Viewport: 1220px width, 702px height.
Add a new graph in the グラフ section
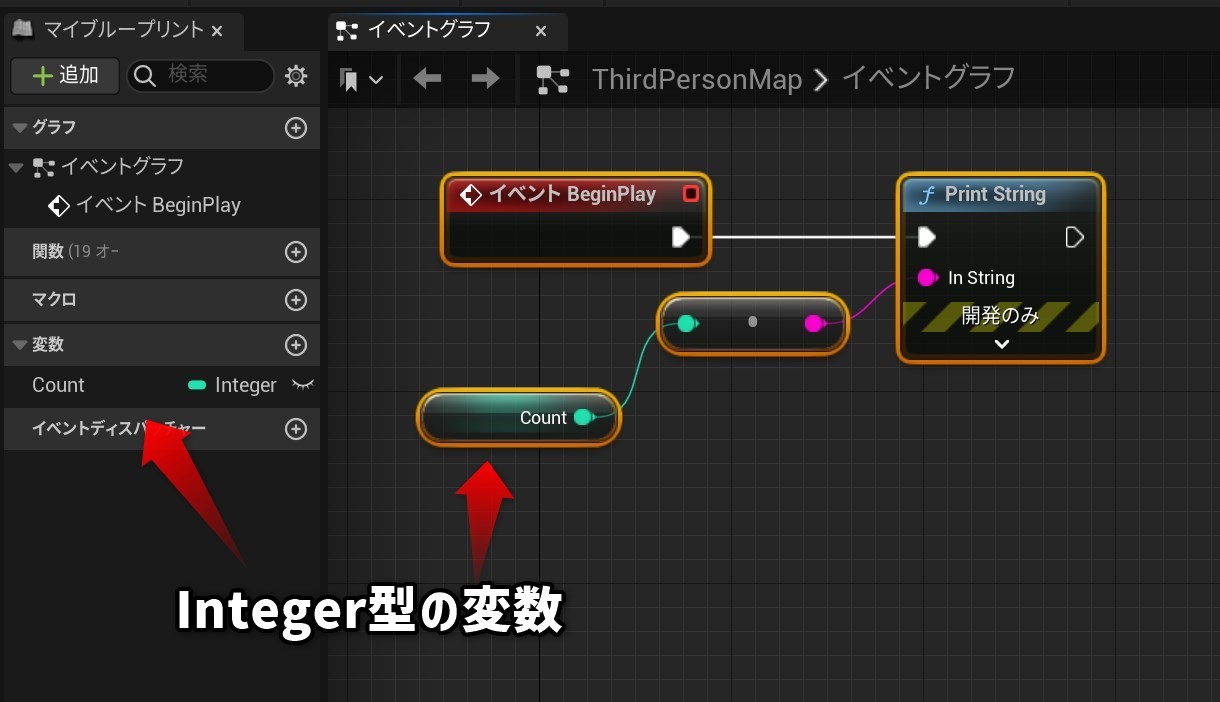point(296,127)
